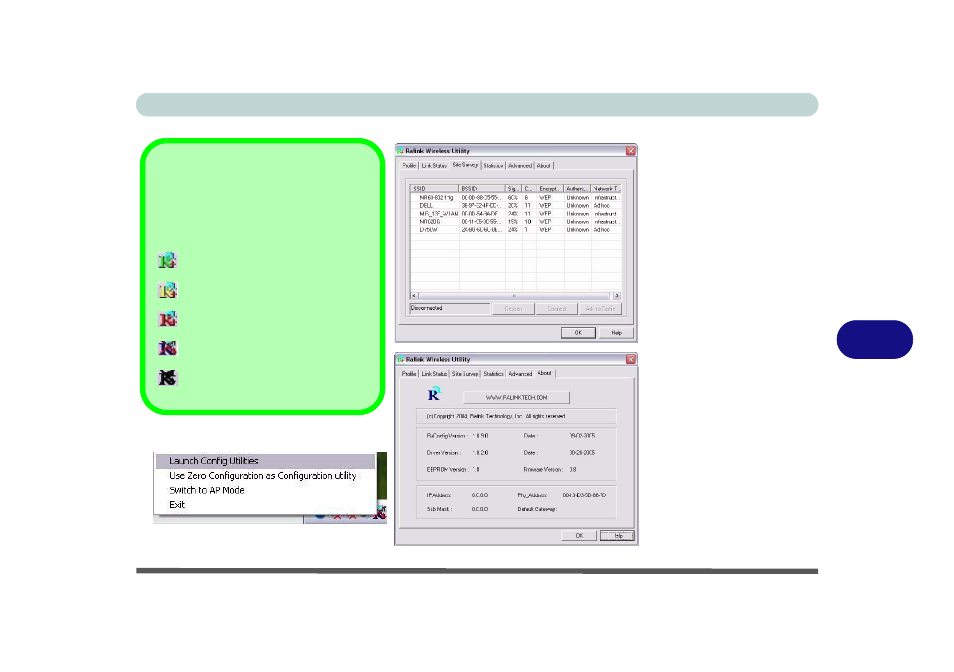954x672 pixels.
Task: Close the About Ralink Wireless Utility window
Action: 630,359
